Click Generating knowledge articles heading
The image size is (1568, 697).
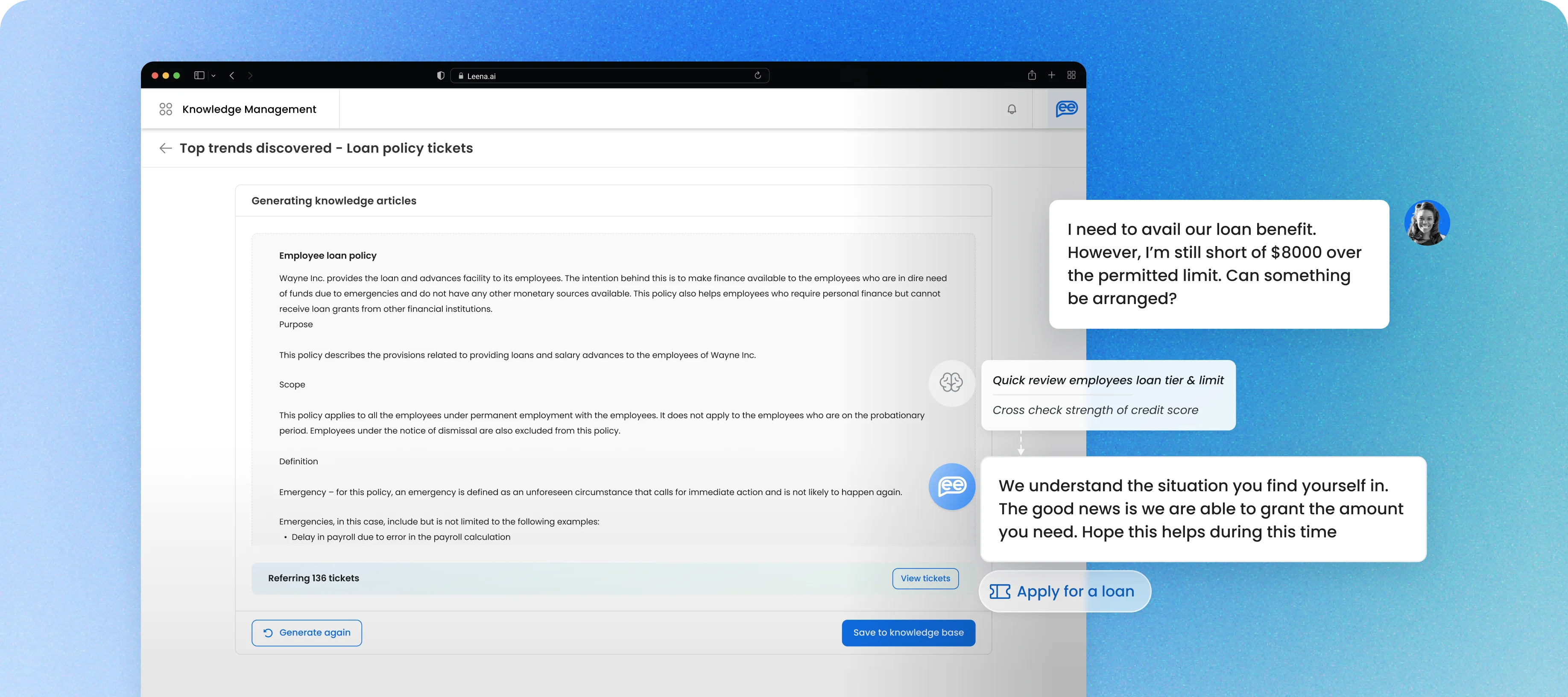click(333, 201)
